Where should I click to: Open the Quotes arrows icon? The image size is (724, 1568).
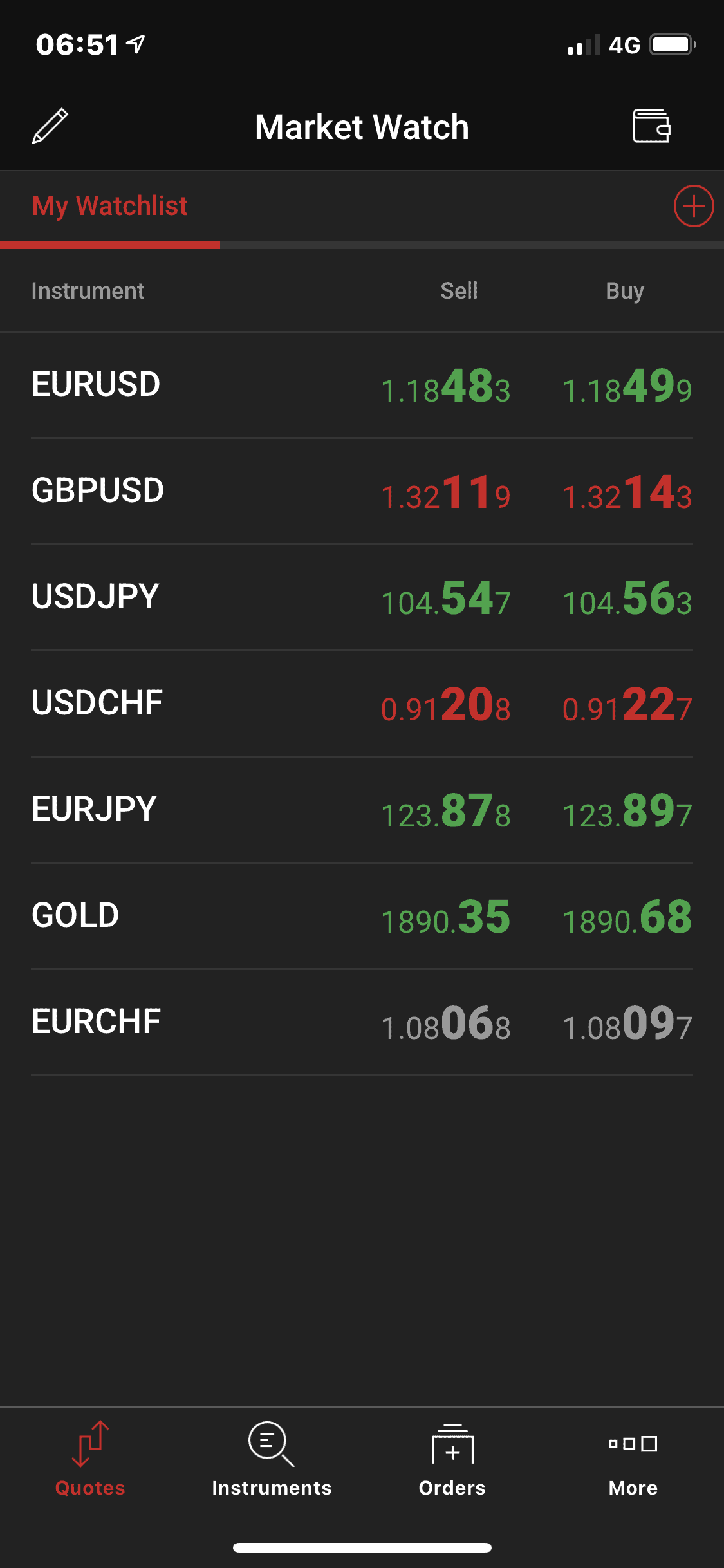click(x=90, y=1444)
